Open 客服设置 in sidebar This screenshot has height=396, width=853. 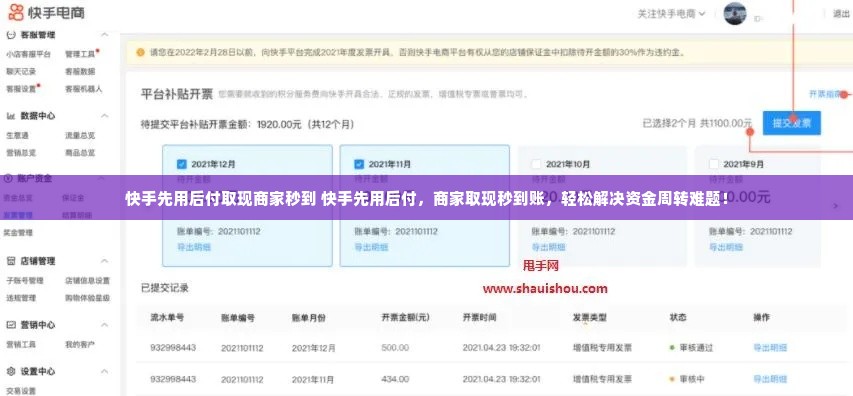[x=21, y=89]
